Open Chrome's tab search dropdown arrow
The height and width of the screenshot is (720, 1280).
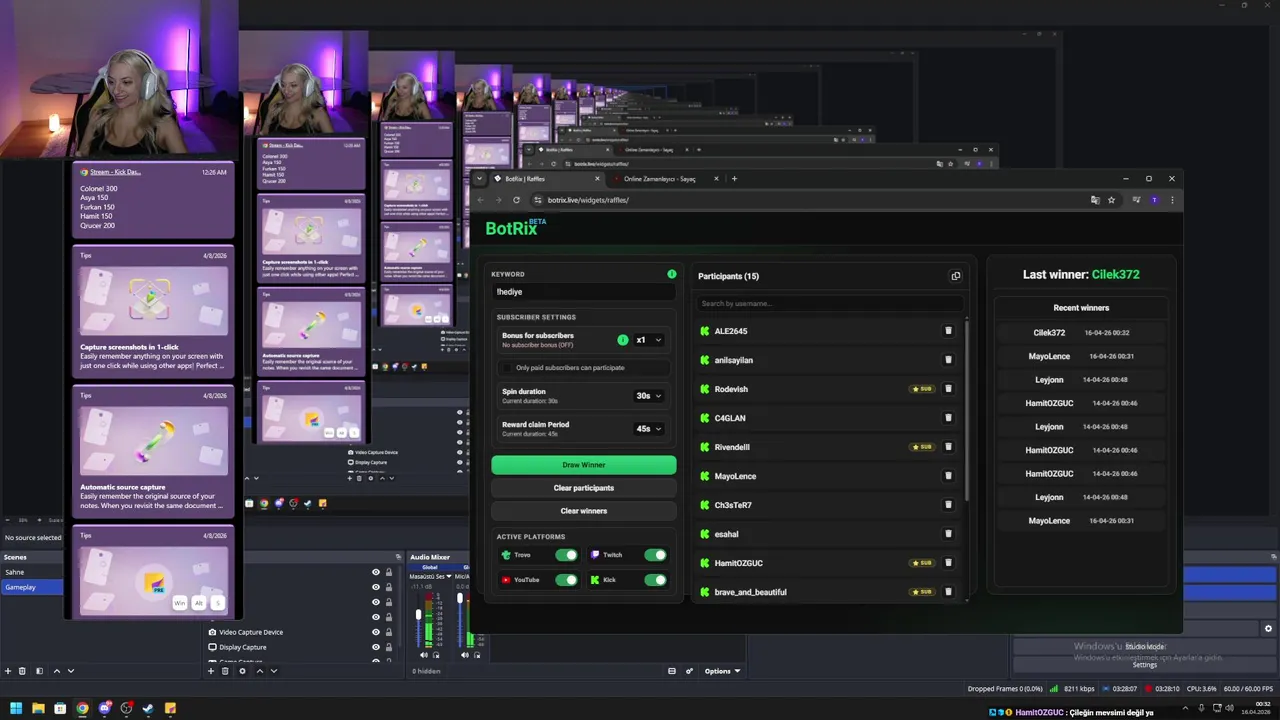480,179
